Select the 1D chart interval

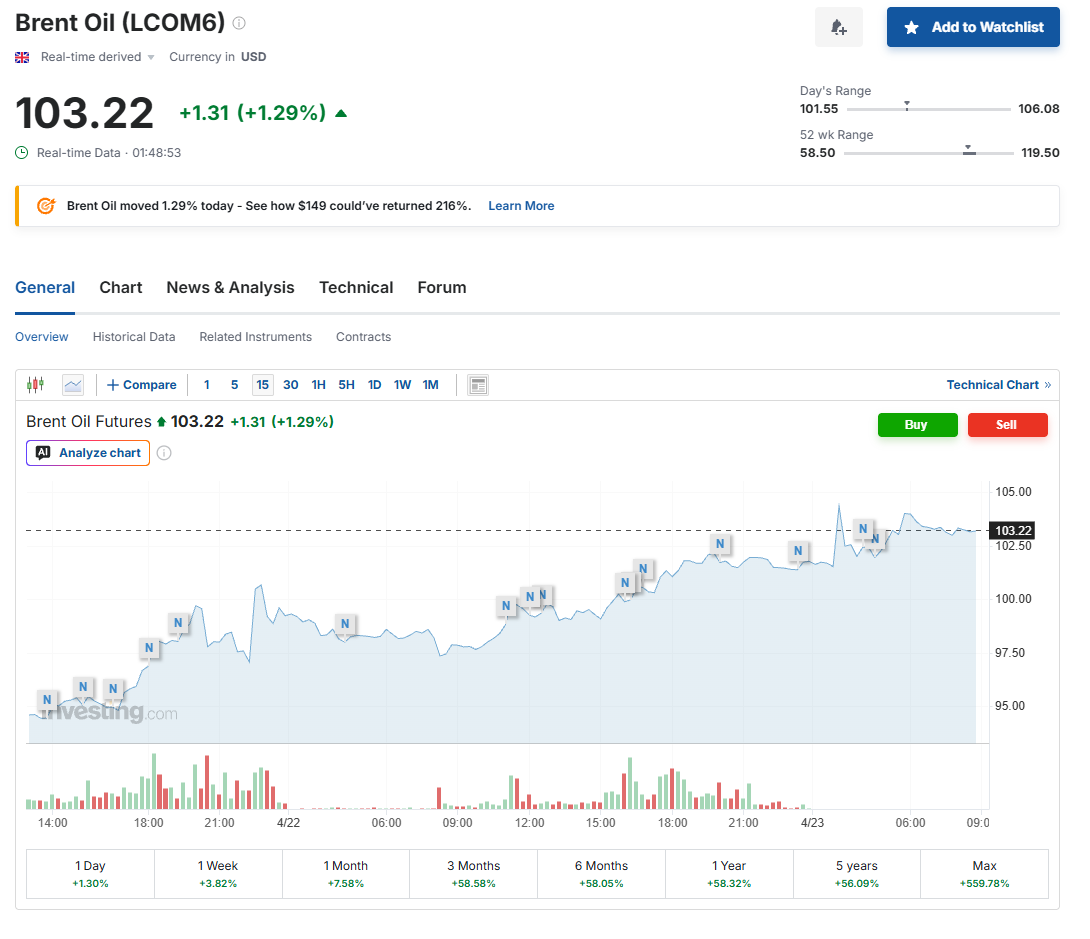click(x=374, y=385)
